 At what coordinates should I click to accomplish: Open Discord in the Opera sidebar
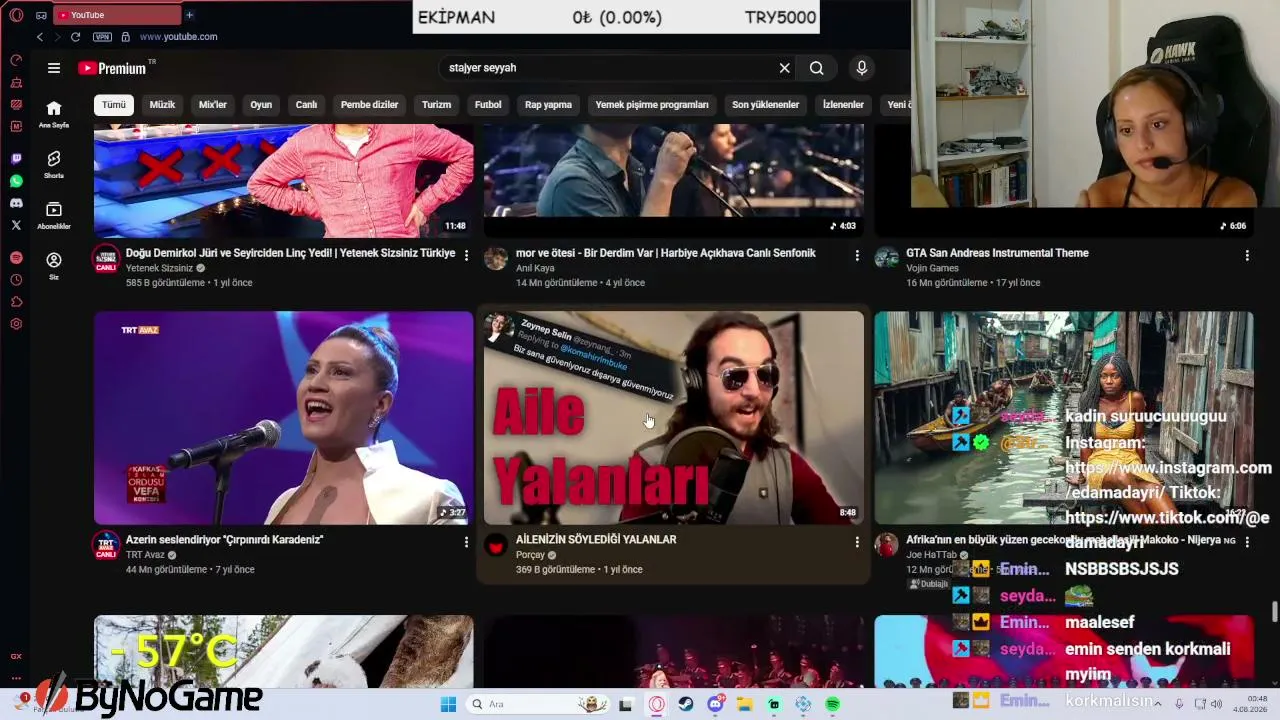point(16,203)
